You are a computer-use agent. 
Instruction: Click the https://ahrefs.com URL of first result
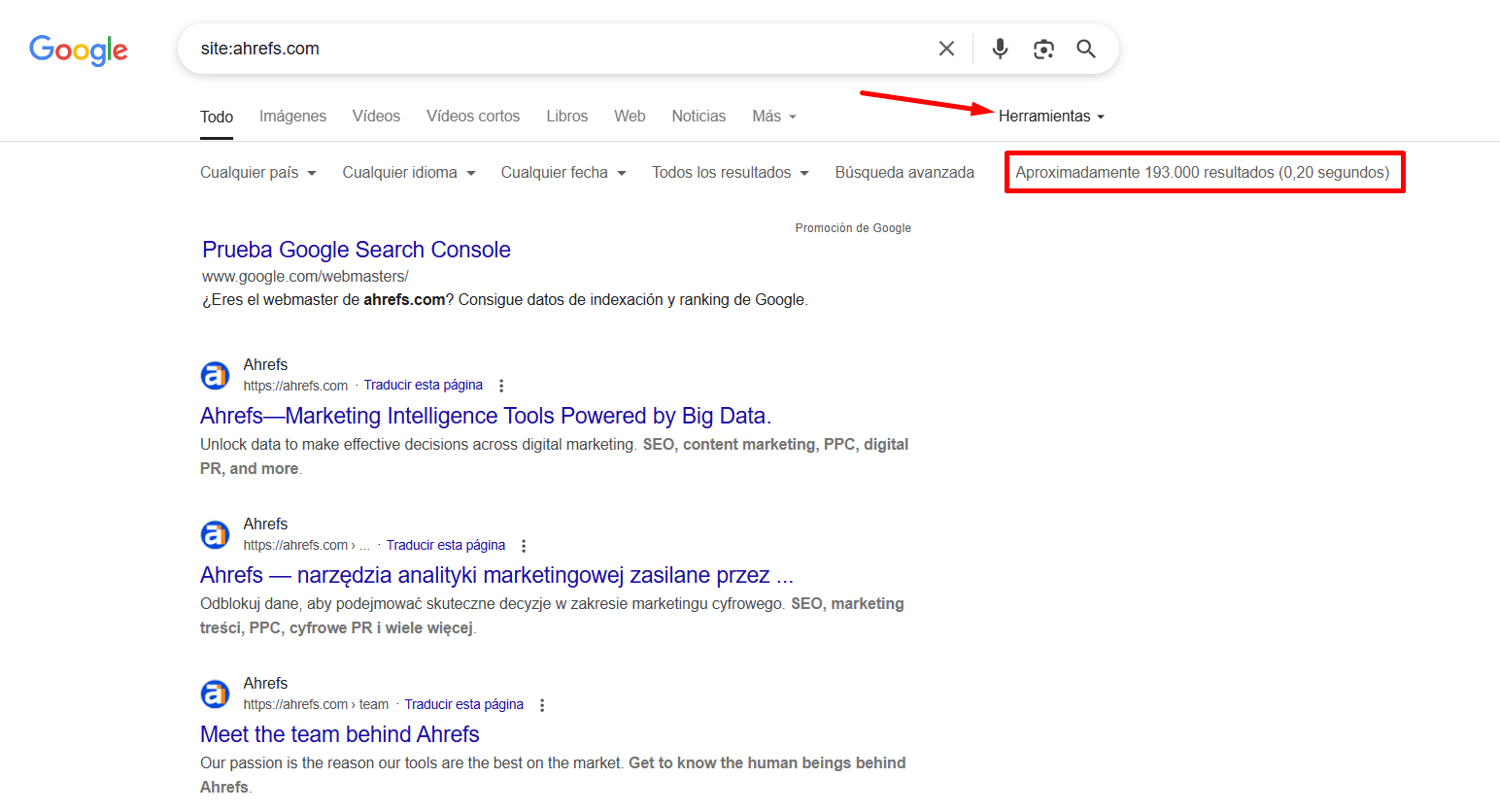[295, 386]
